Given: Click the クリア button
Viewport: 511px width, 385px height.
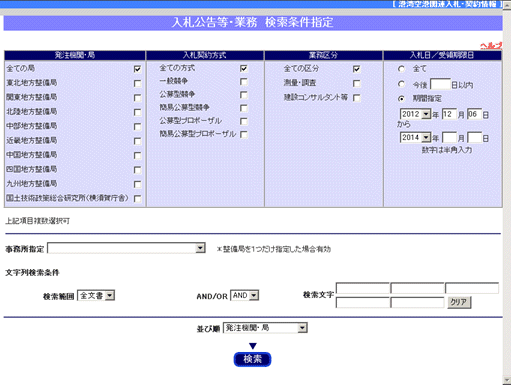Looking at the screenshot, I should pyautogui.click(x=459, y=302).
